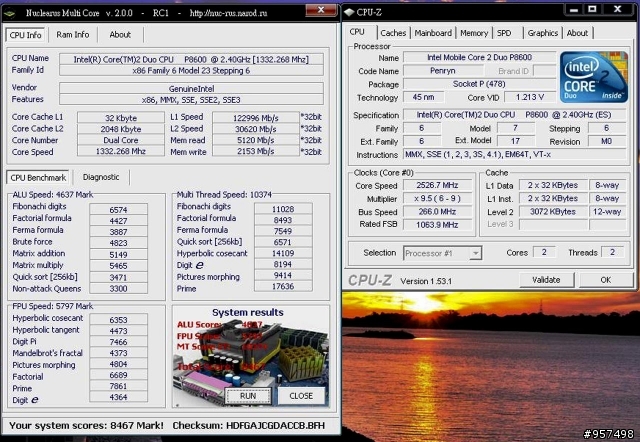The height and width of the screenshot is (442, 640).
Task: Select the CPU Info tab in Nuclearus
Action: coord(25,35)
